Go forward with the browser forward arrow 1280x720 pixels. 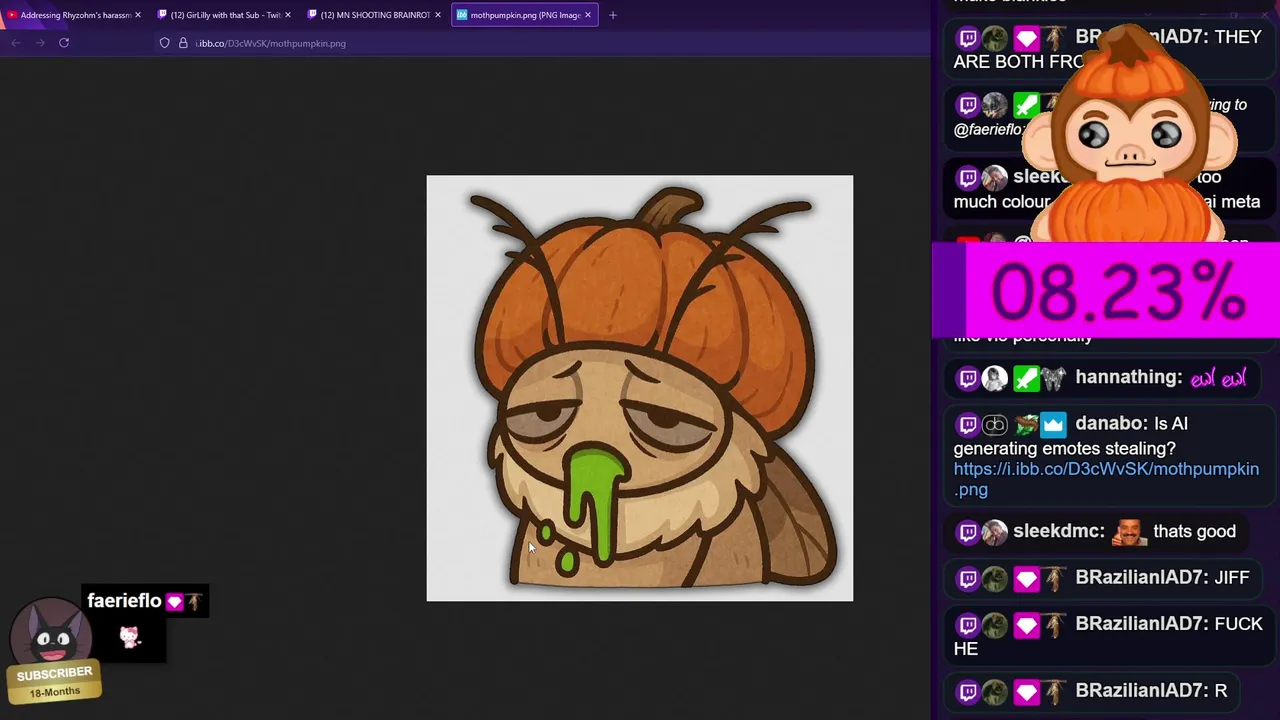pyautogui.click(x=40, y=43)
